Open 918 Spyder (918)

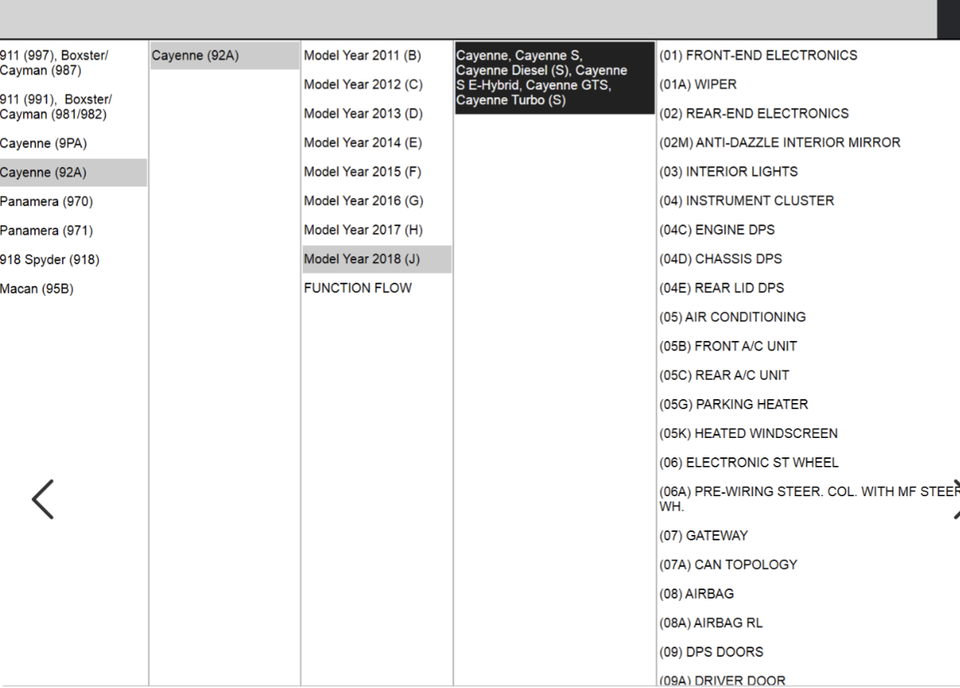[50, 260]
